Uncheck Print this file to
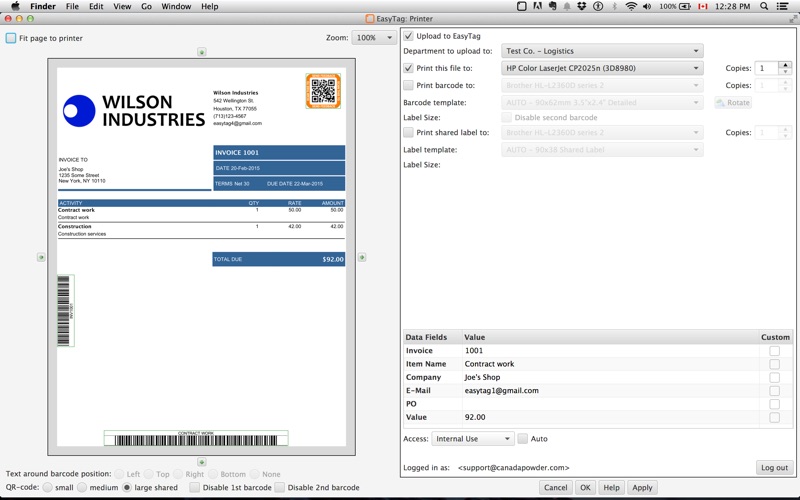Viewport: 800px width, 500px height. (x=408, y=68)
